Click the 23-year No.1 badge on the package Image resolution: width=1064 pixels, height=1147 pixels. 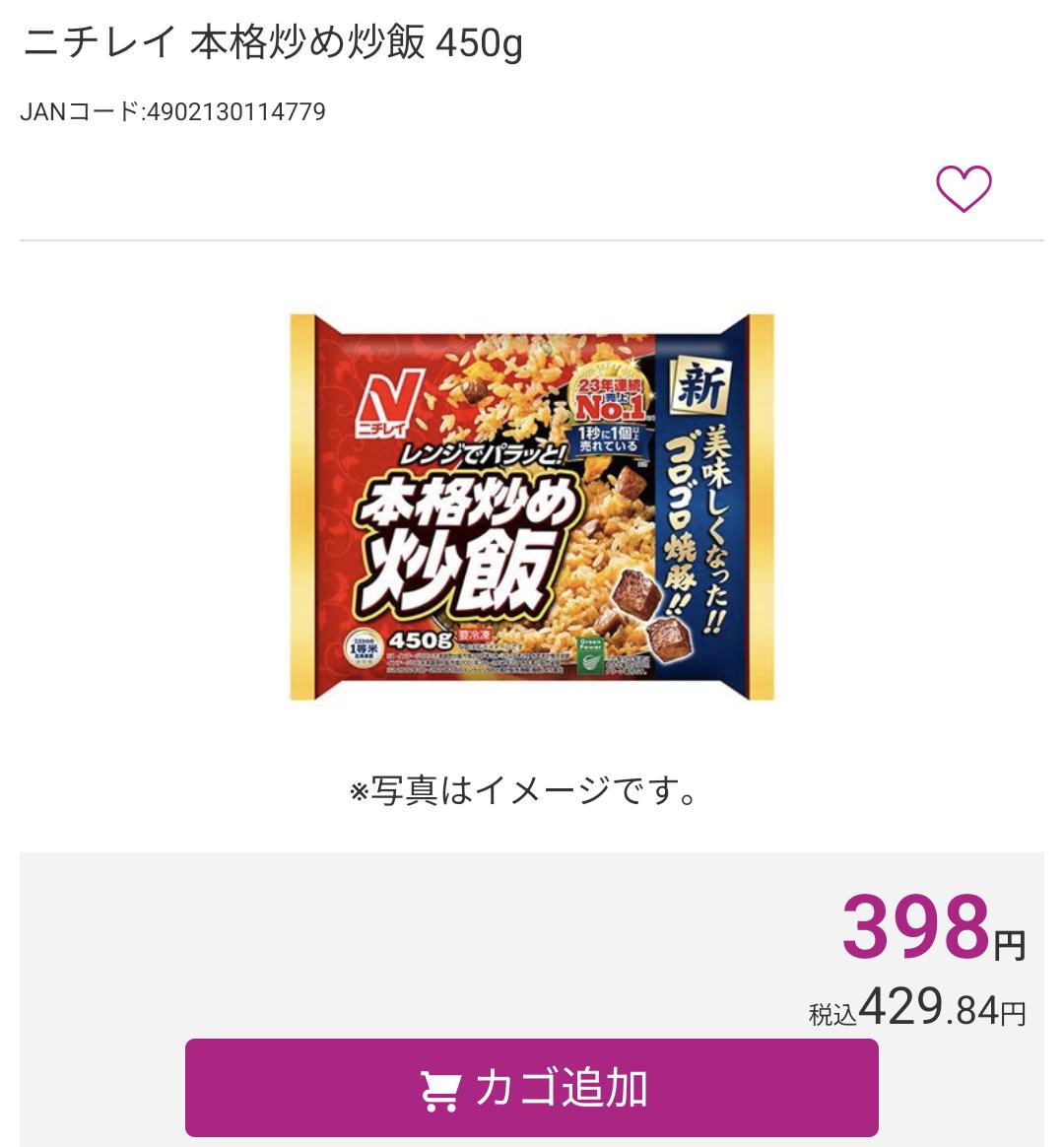pyautogui.click(x=611, y=397)
